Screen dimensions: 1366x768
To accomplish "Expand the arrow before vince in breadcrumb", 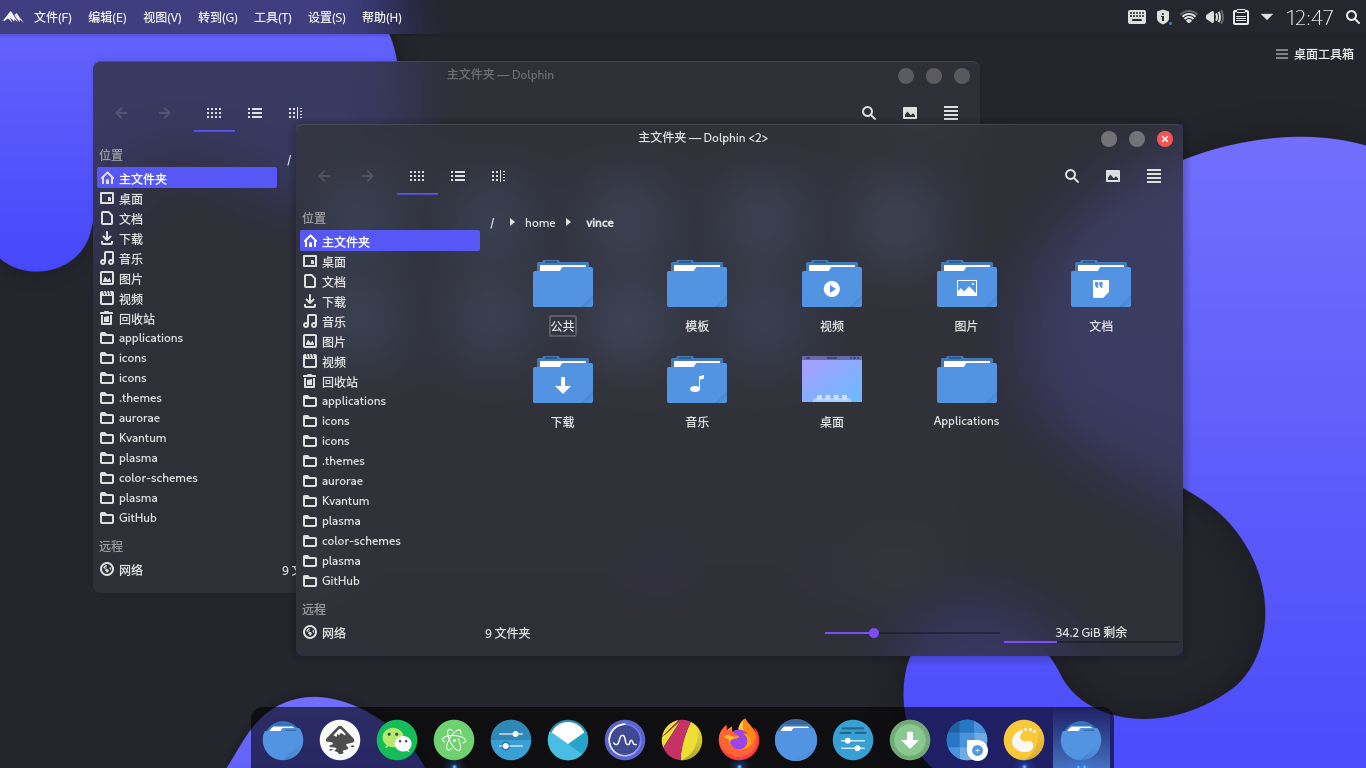I will [568, 223].
